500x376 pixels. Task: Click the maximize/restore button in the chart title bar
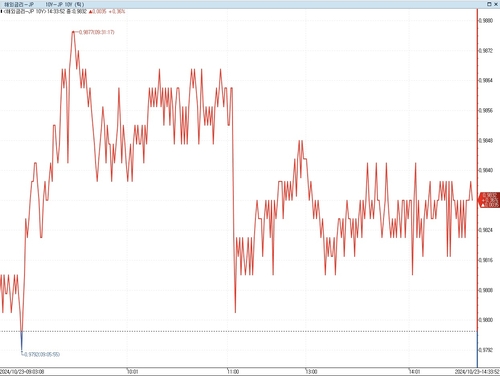pyautogui.click(x=489, y=4)
